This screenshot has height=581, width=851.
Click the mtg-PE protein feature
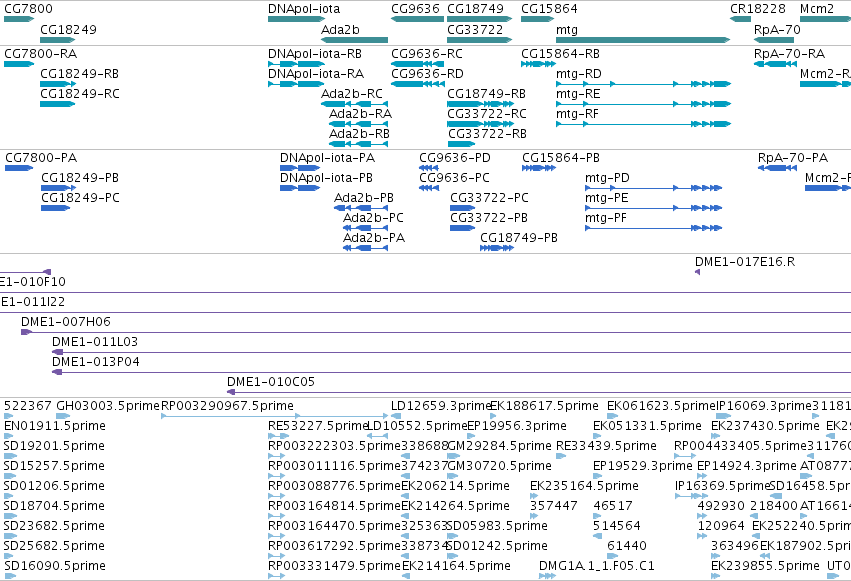653,208
